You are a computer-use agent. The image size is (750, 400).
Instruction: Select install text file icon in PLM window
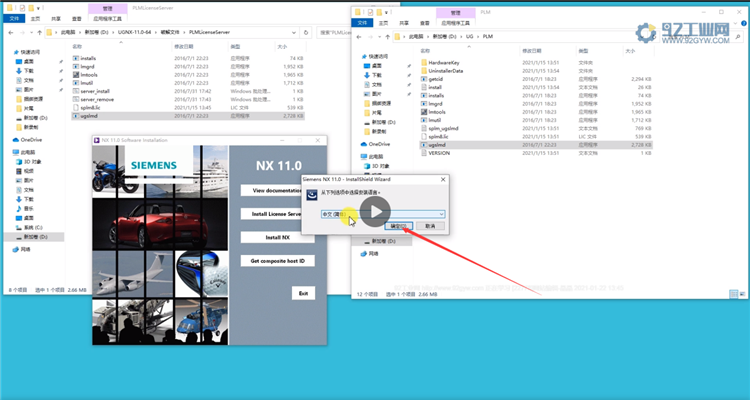coord(424,87)
